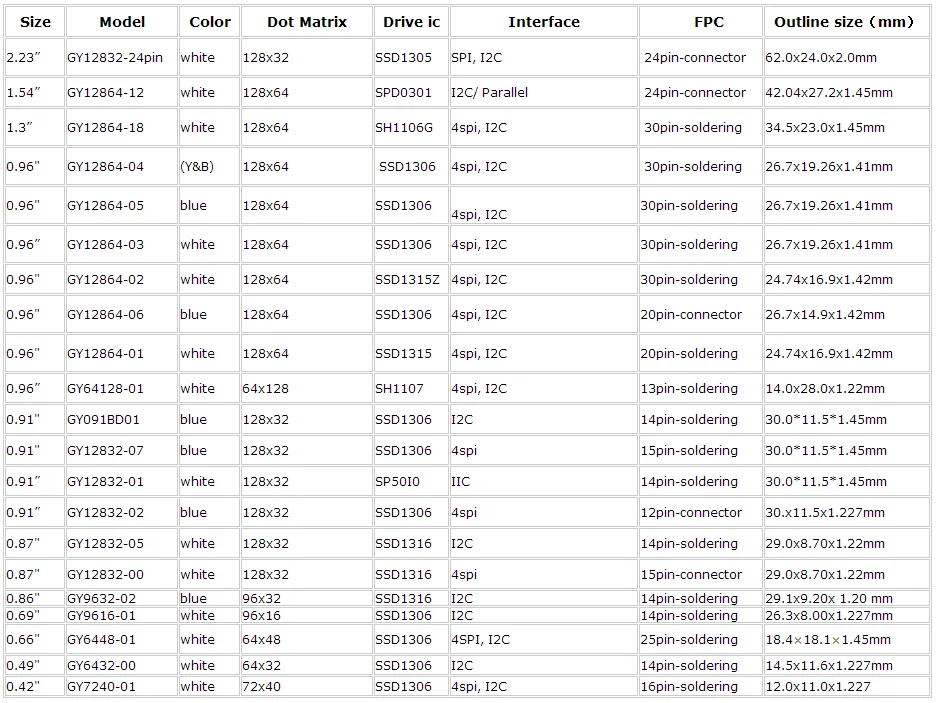Click the Drive ic column header

(411, 22)
